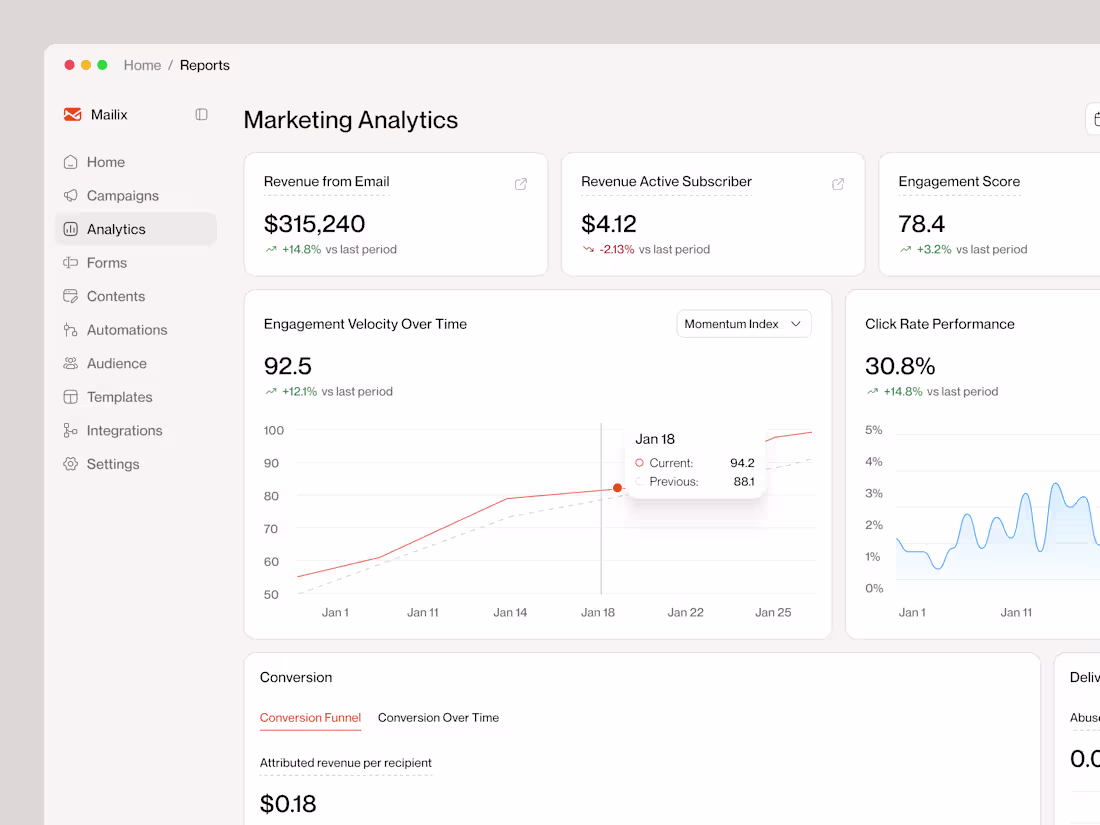Click Home breadcrumb link

coord(142,65)
